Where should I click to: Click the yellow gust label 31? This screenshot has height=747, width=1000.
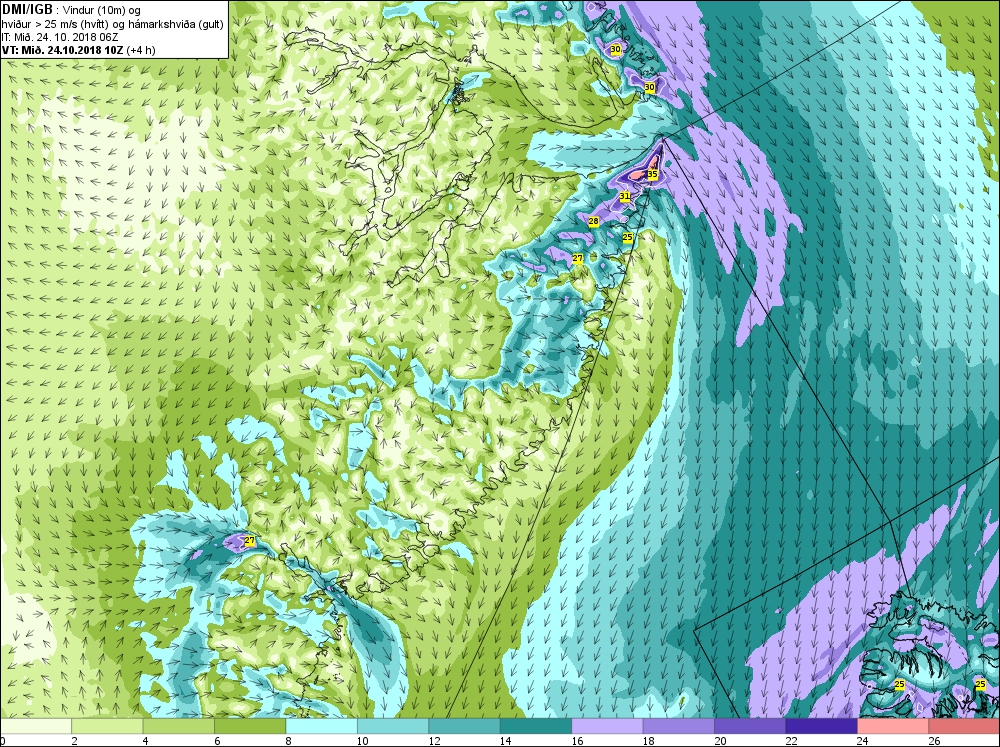(625, 196)
